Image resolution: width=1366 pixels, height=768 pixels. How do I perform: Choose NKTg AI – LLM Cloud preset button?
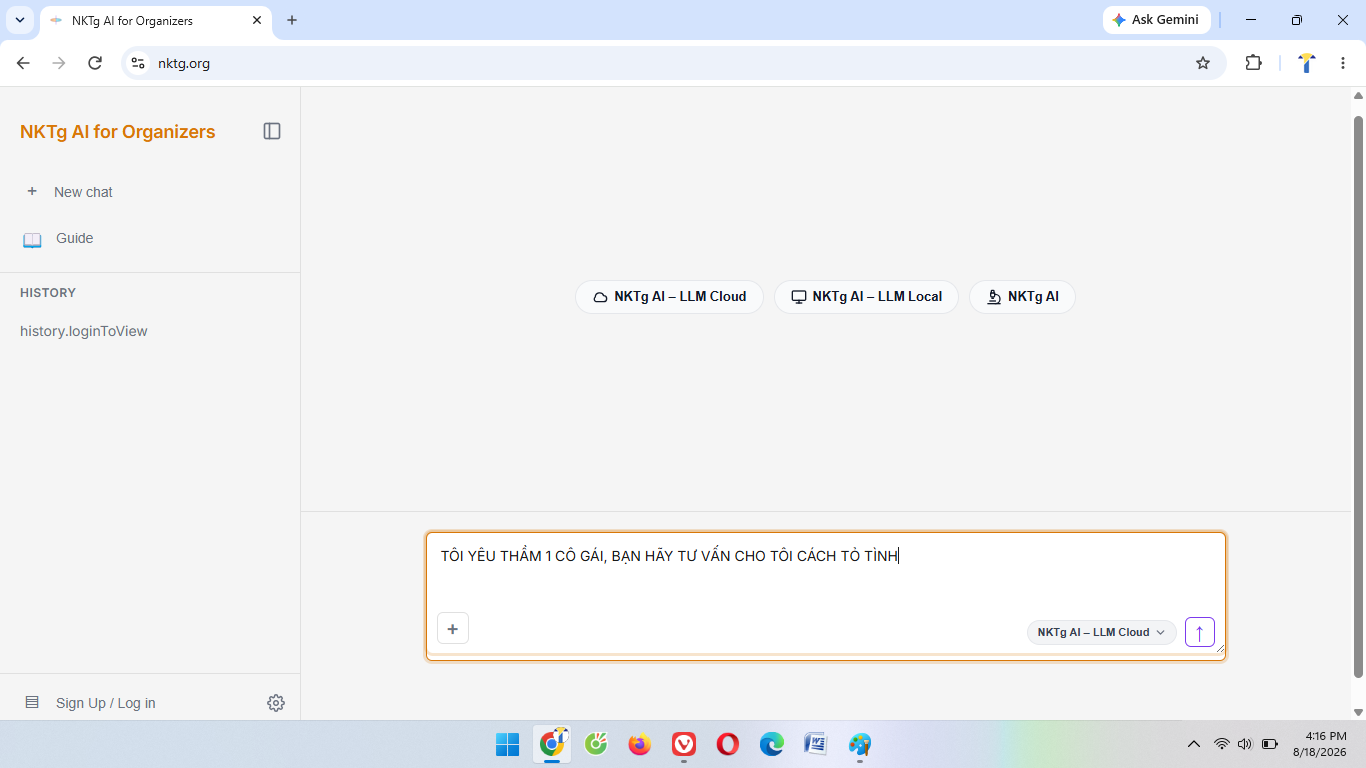tap(669, 297)
